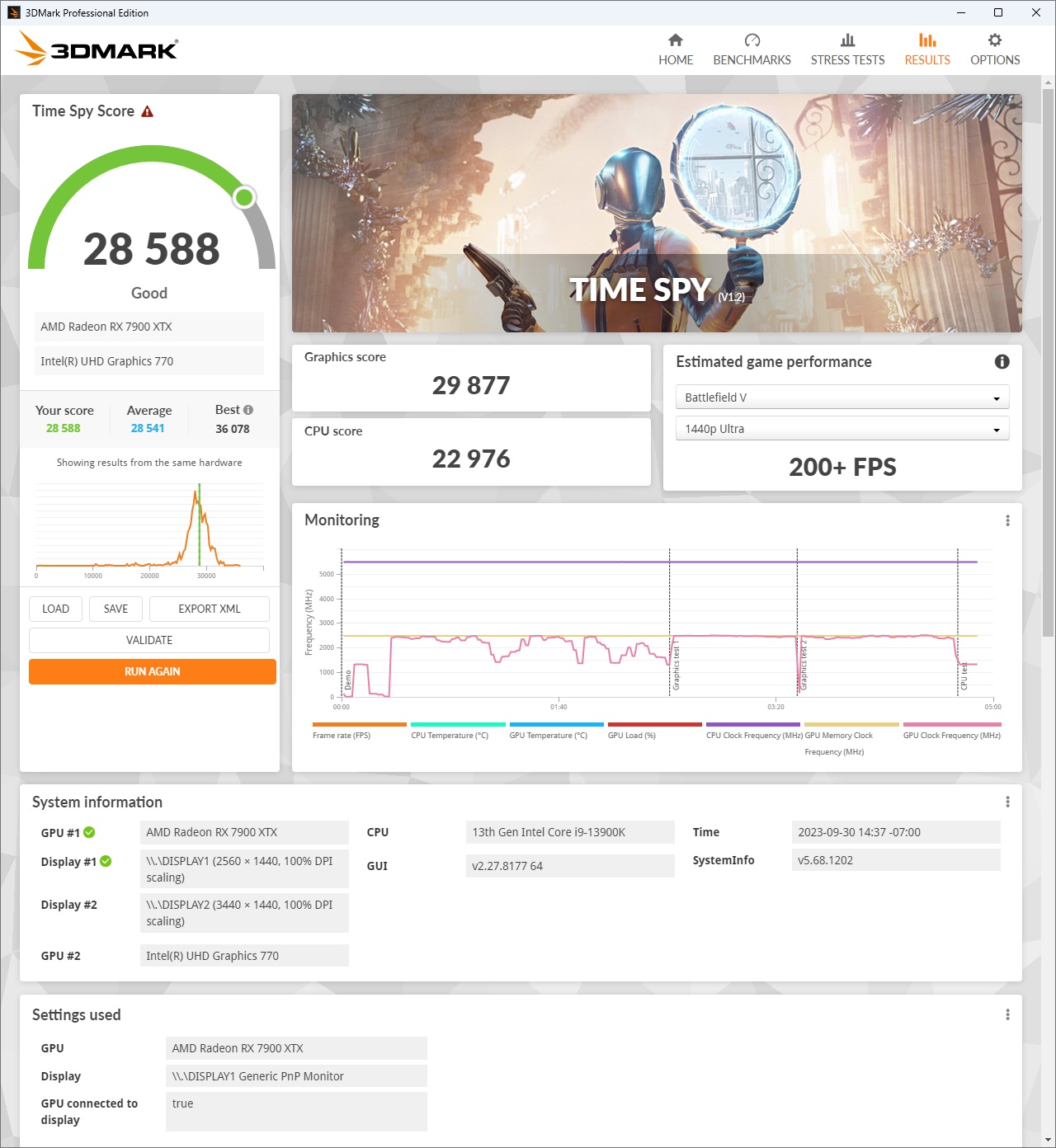Click the Stress Tests bar chart icon

pos(847,40)
